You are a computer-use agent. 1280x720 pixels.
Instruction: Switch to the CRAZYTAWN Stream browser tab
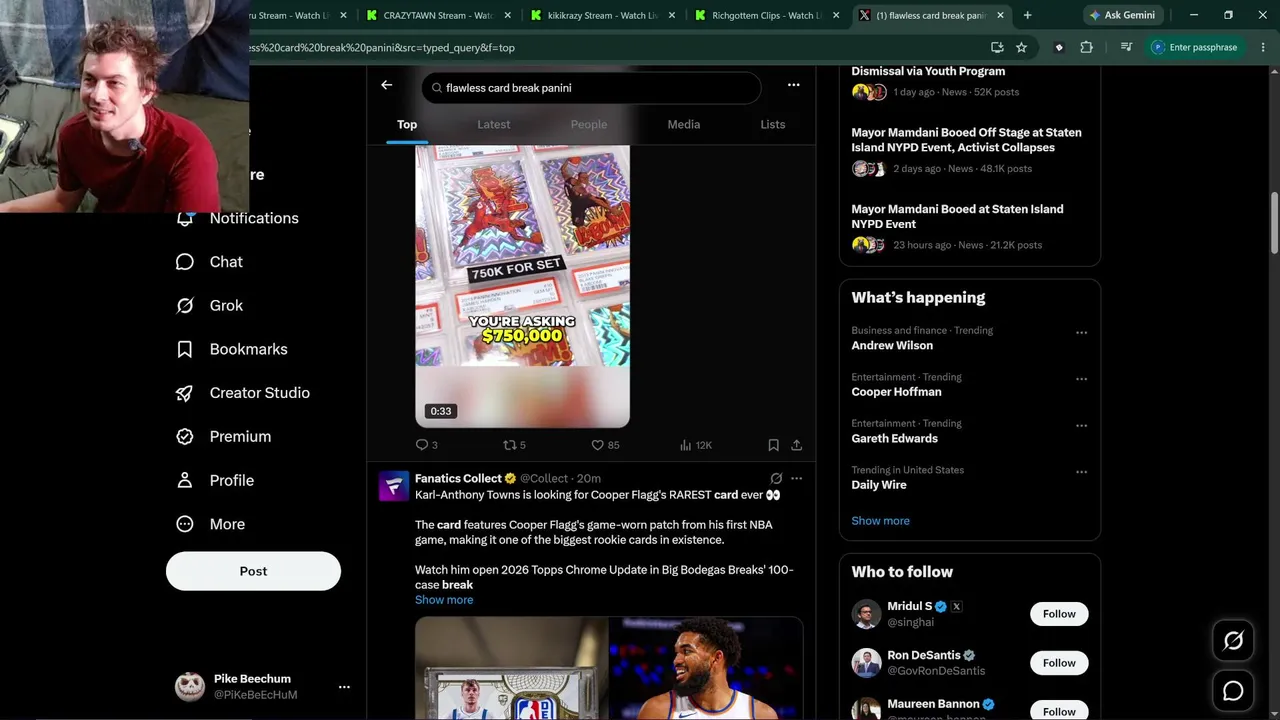(x=440, y=15)
